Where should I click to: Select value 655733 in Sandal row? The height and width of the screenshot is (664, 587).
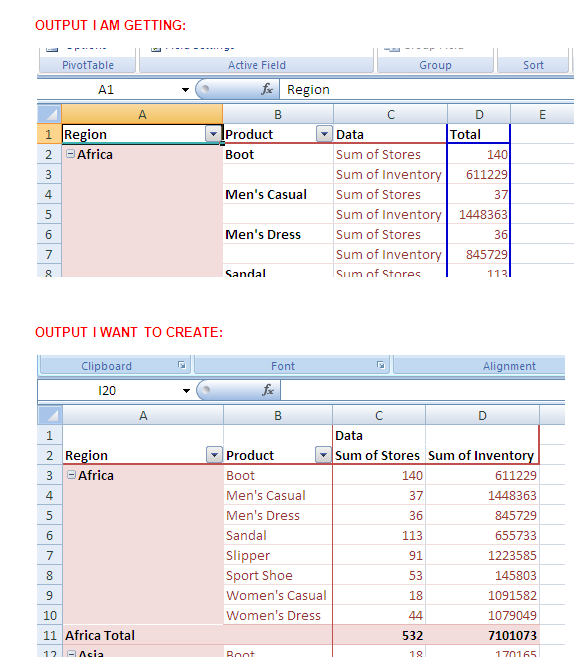coord(482,535)
